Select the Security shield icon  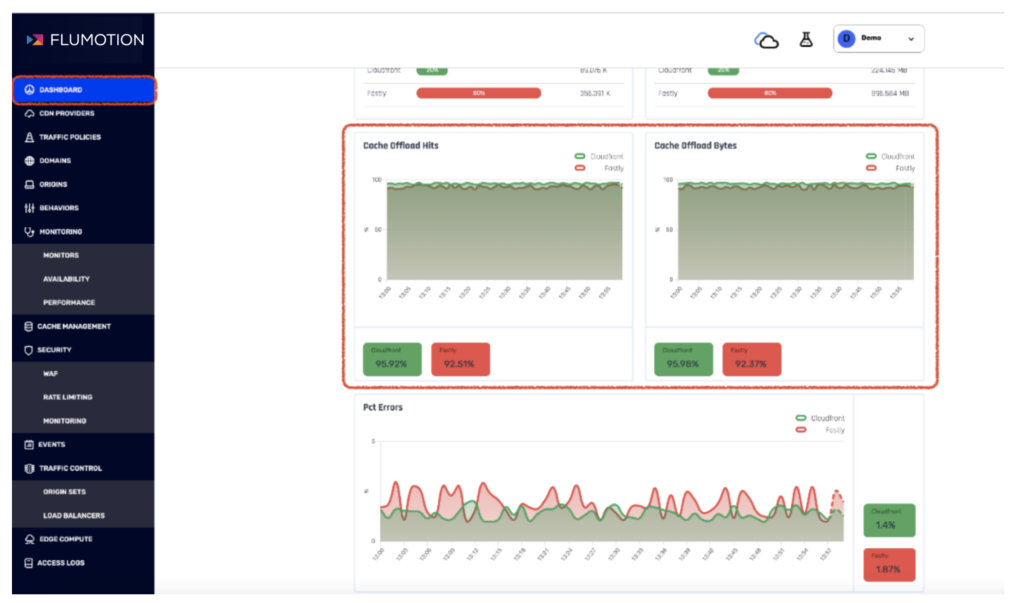pyautogui.click(x=29, y=350)
